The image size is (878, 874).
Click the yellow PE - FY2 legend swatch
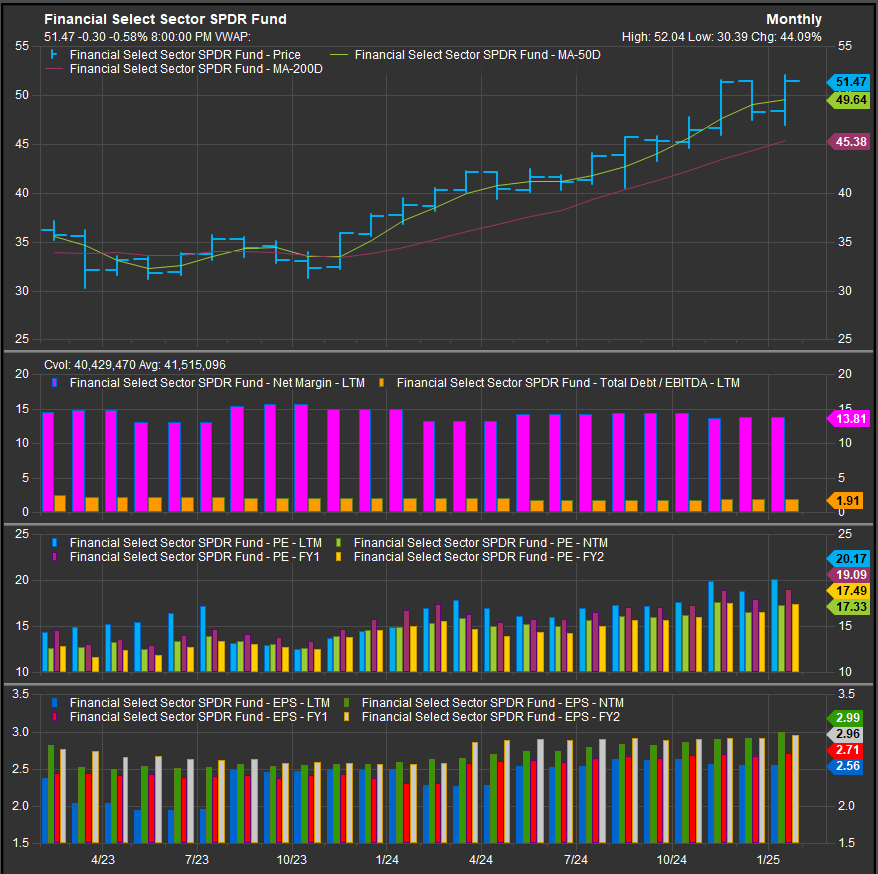coord(338,557)
